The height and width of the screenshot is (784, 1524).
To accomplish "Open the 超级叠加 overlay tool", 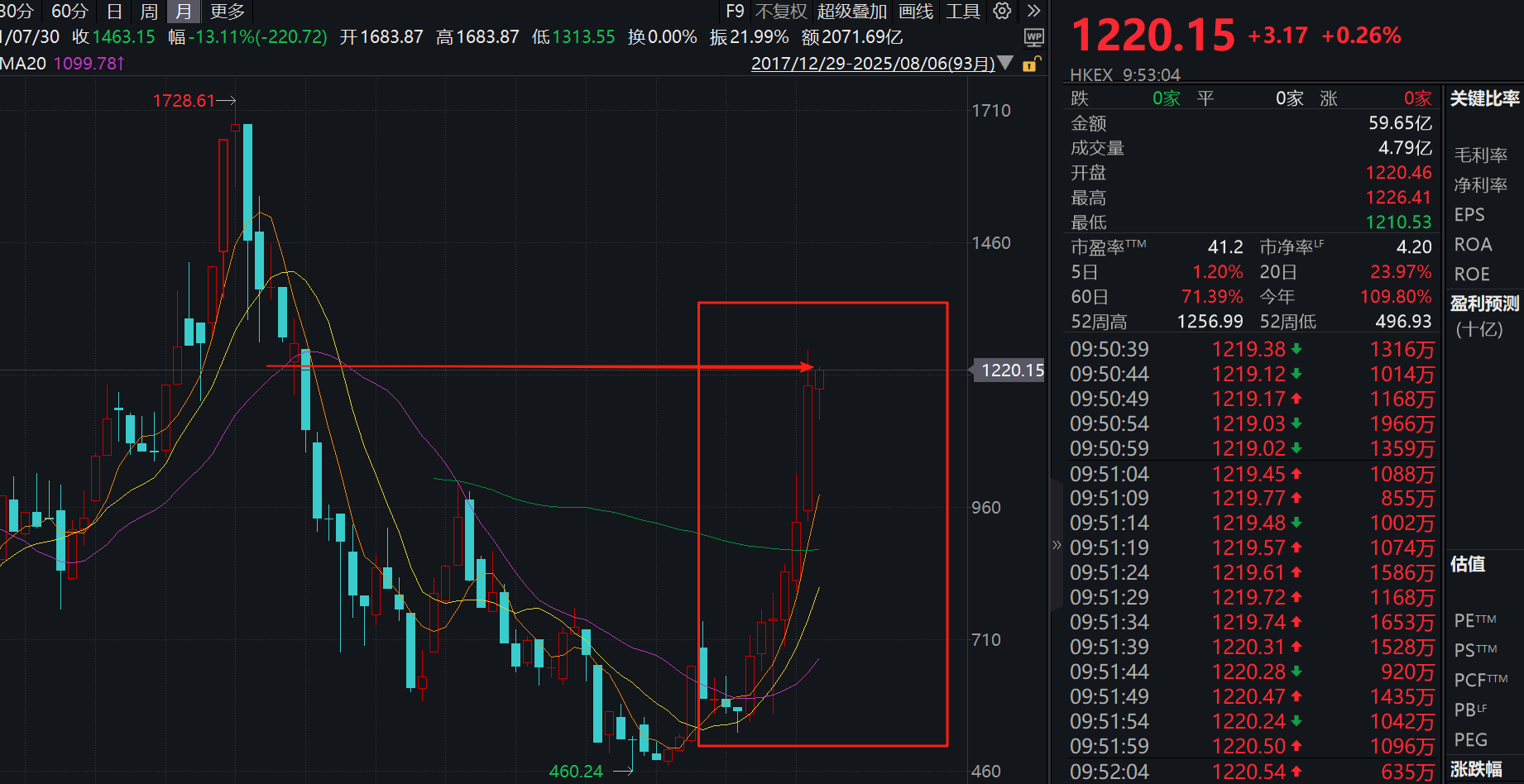I will point(851,12).
